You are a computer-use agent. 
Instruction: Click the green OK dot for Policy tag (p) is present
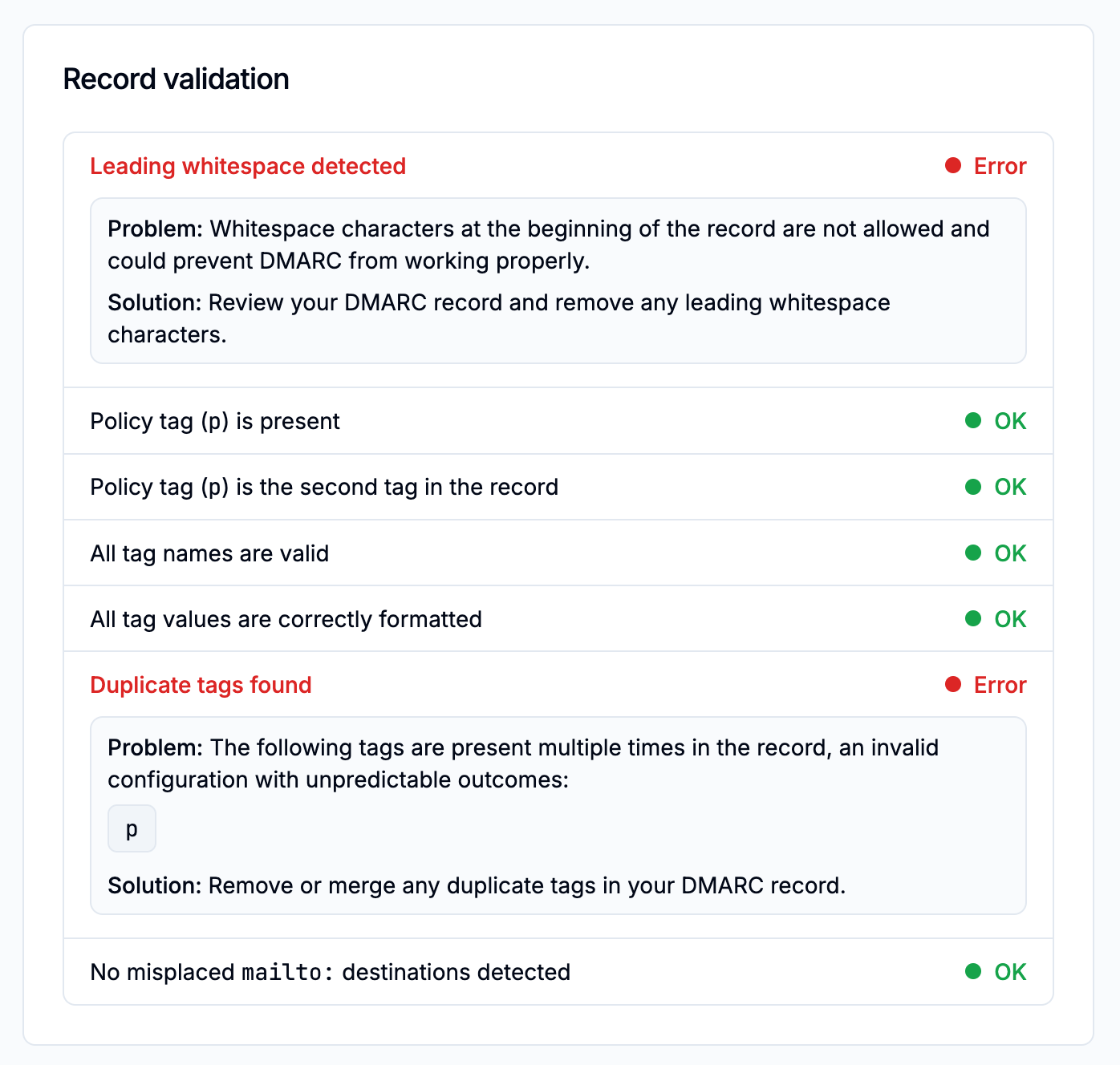tap(972, 420)
